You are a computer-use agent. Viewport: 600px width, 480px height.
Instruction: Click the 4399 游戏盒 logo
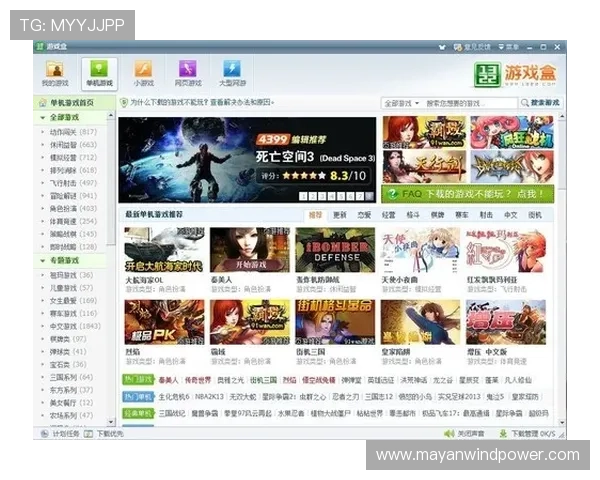tap(515, 75)
